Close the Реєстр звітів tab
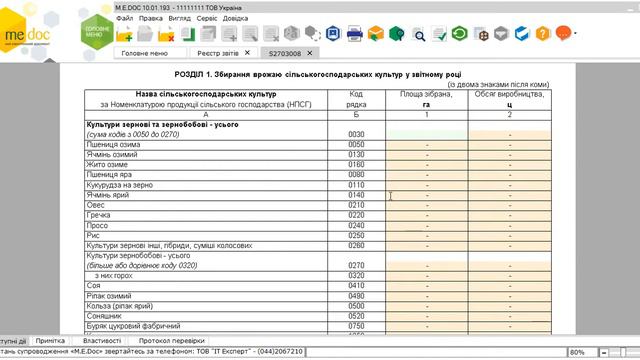640x360 pixels. pos(247,53)
